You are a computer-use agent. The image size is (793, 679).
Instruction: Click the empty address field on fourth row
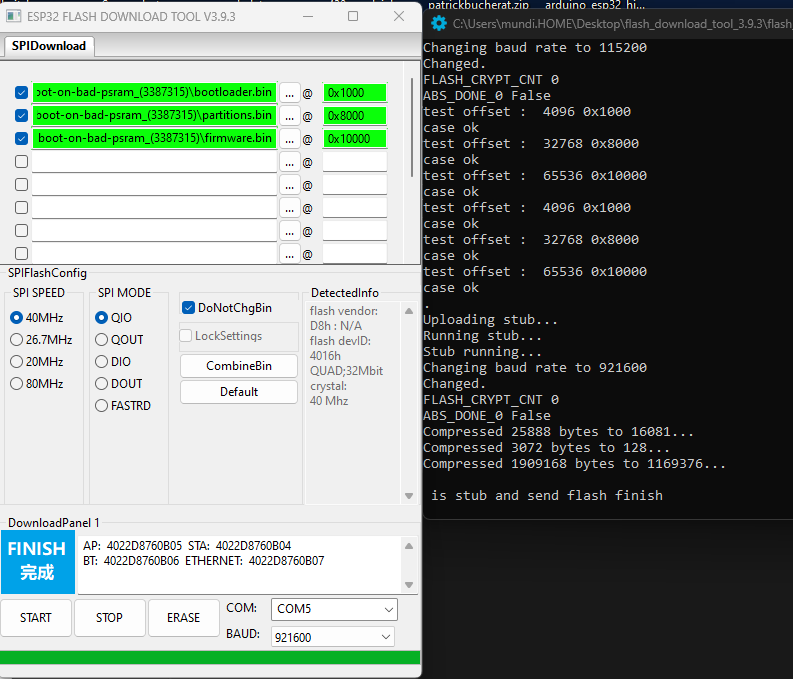(355, 162)
